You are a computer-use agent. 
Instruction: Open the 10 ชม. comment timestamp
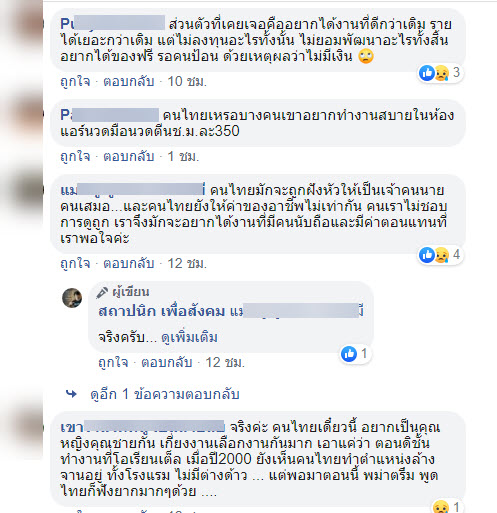coord(187,81)
